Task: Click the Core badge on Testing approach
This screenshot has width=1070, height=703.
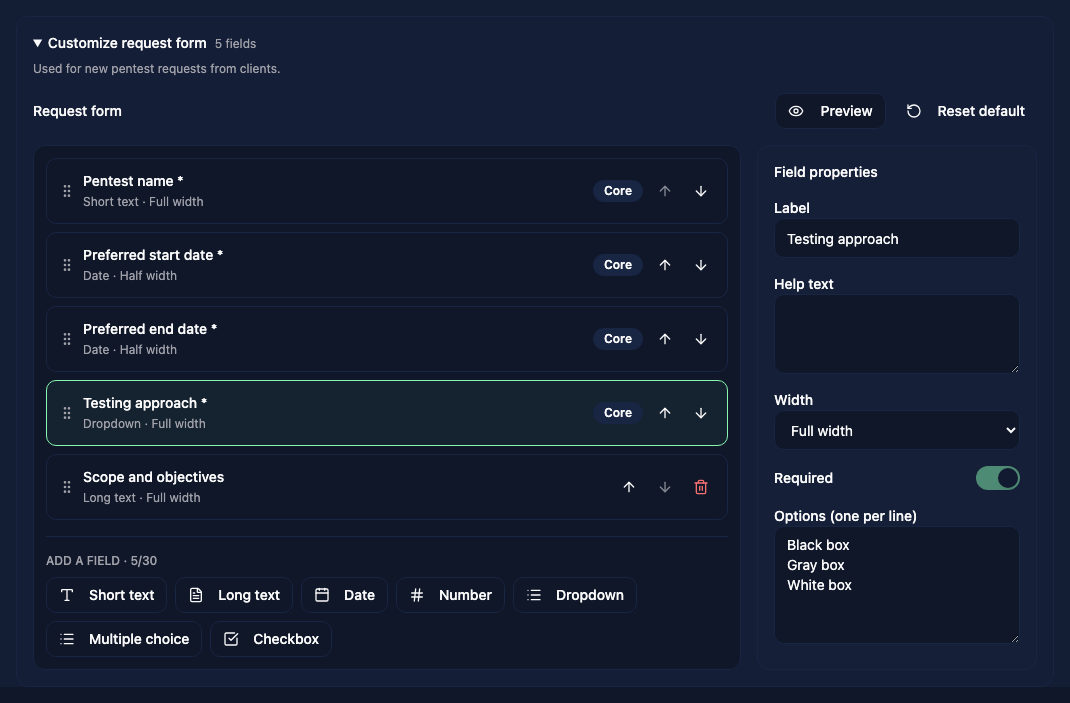Action: coord(618,413)
